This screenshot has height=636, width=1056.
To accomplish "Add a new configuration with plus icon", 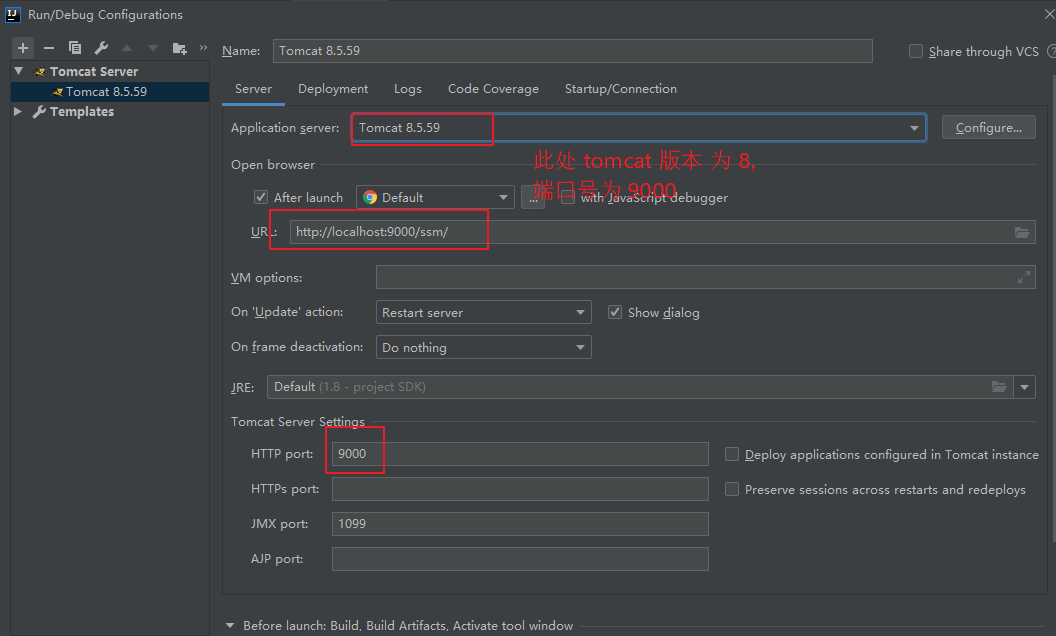I will pos(23,48).
